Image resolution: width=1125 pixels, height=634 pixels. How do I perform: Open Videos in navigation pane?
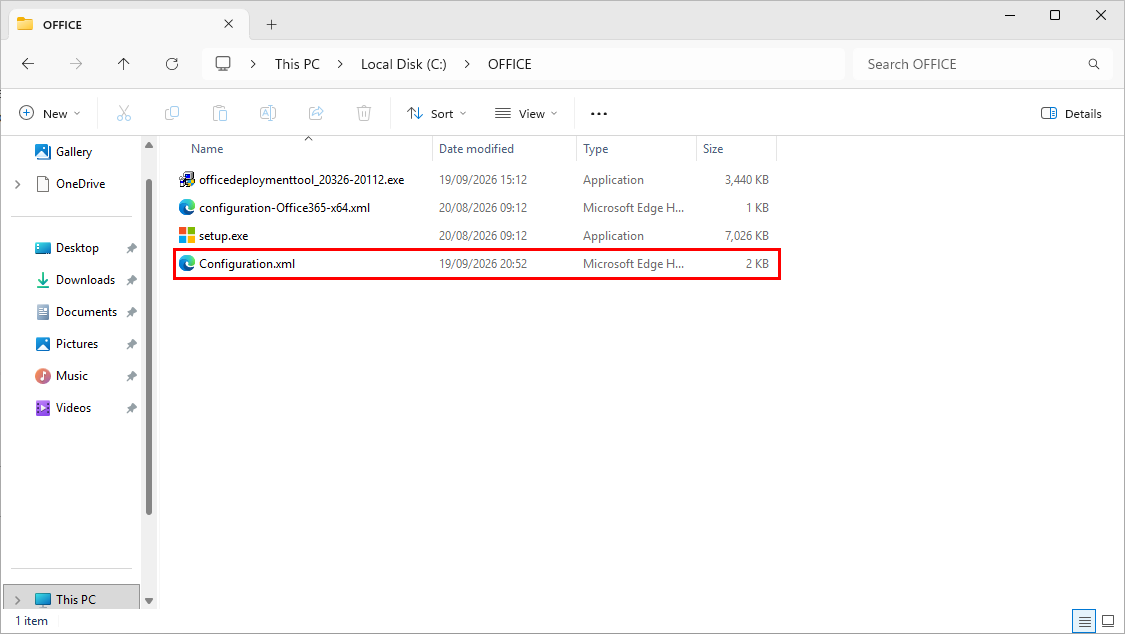coord(72,408)
